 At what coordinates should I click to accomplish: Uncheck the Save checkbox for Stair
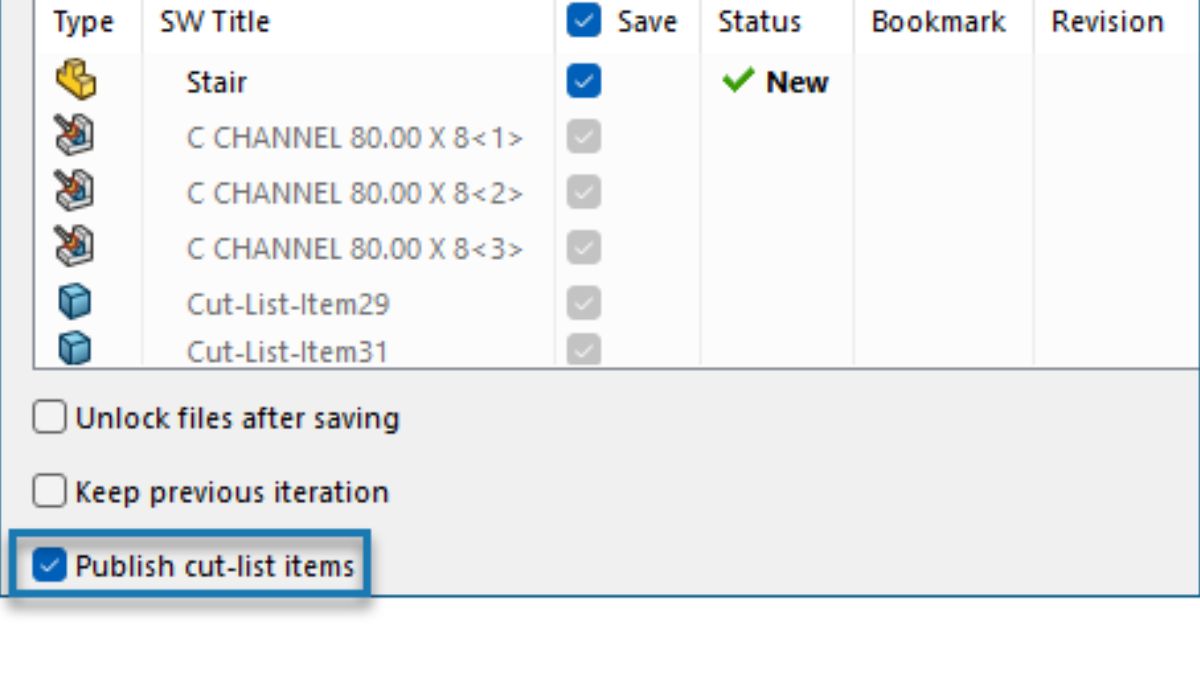(583, 81)
